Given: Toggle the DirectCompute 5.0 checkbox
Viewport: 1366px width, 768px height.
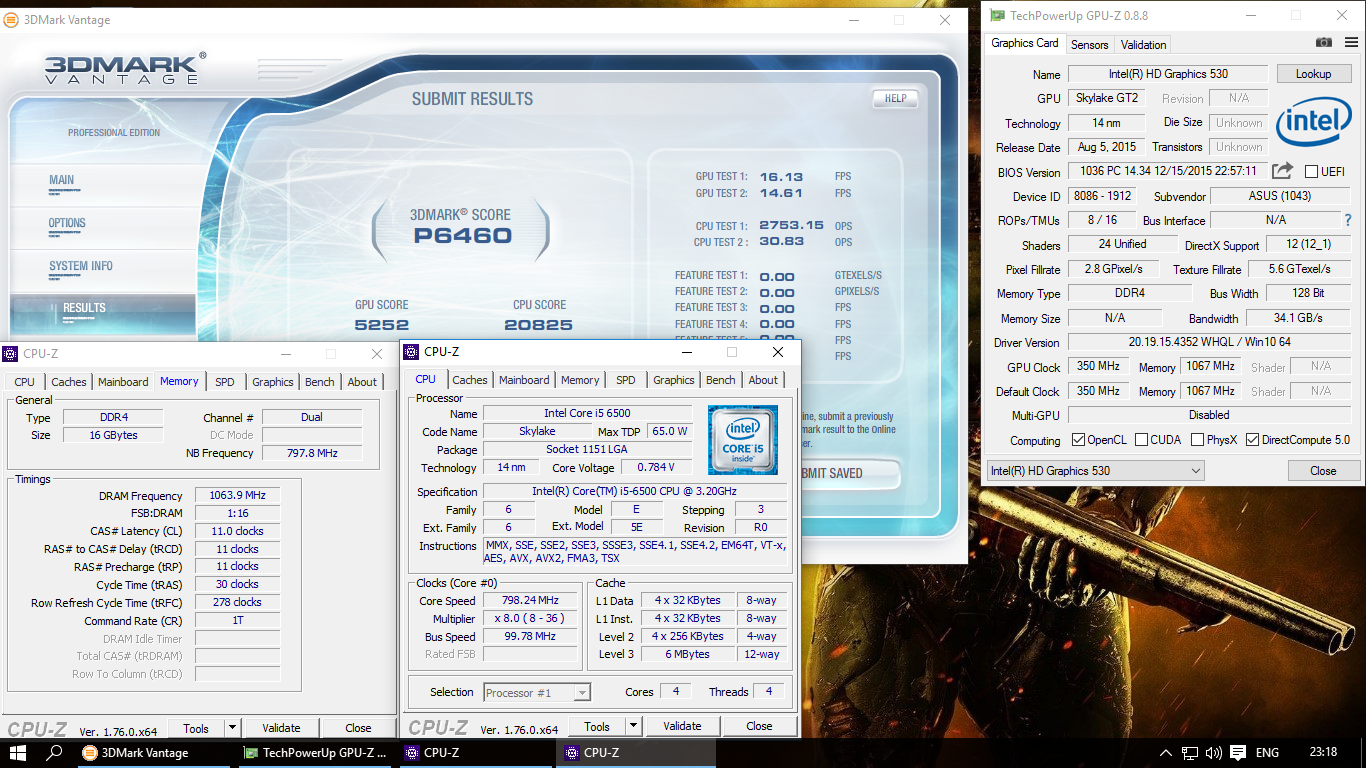Looking at the screenshot, I should (1252, 440).
